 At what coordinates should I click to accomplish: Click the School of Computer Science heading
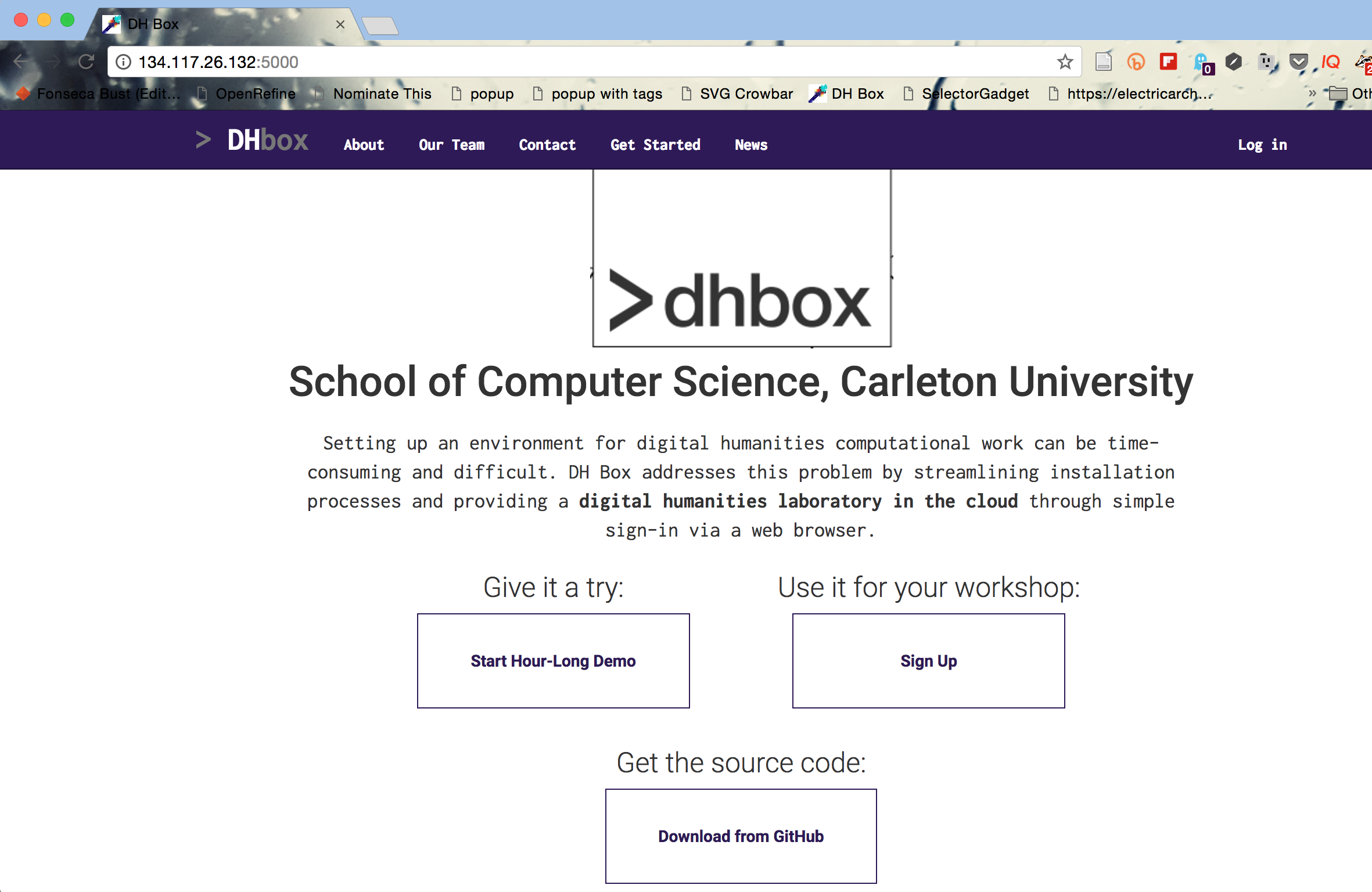coord(741,382)
